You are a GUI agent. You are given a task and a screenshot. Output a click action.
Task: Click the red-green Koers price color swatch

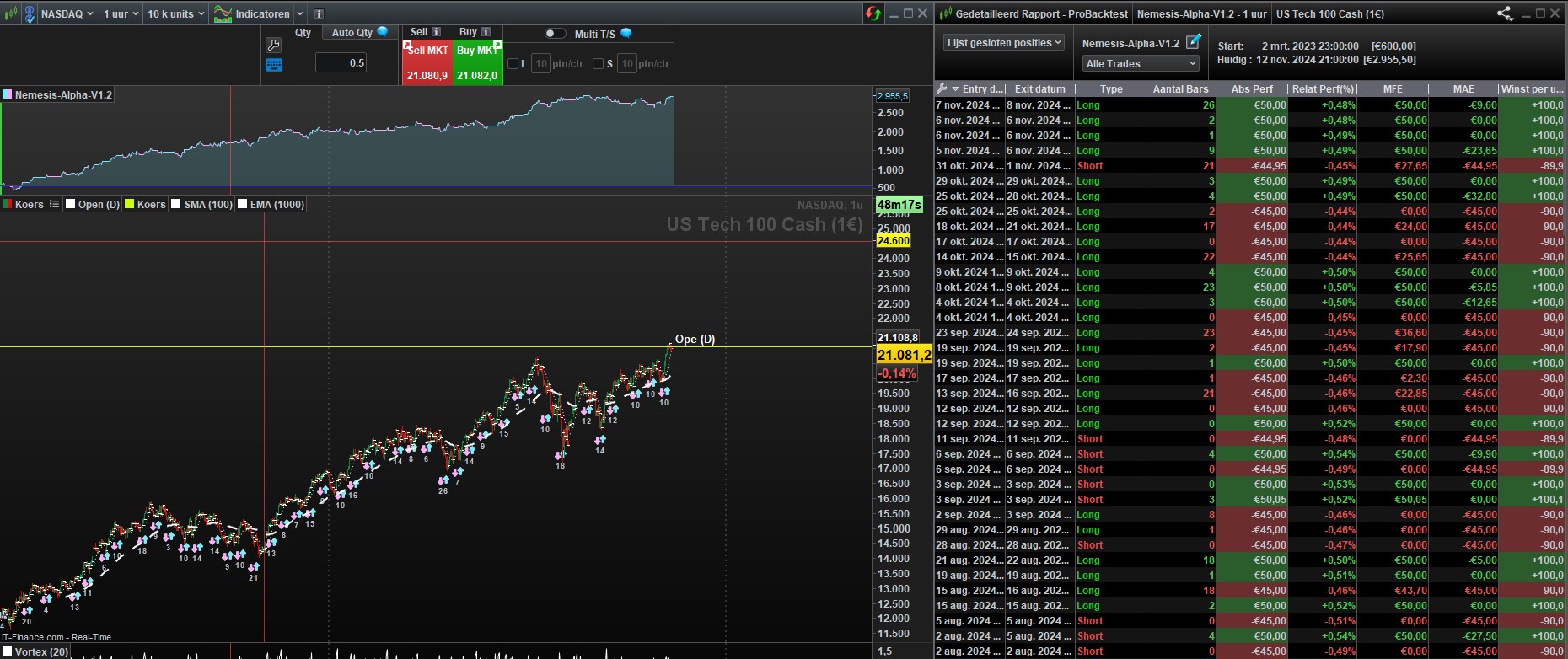8,204
